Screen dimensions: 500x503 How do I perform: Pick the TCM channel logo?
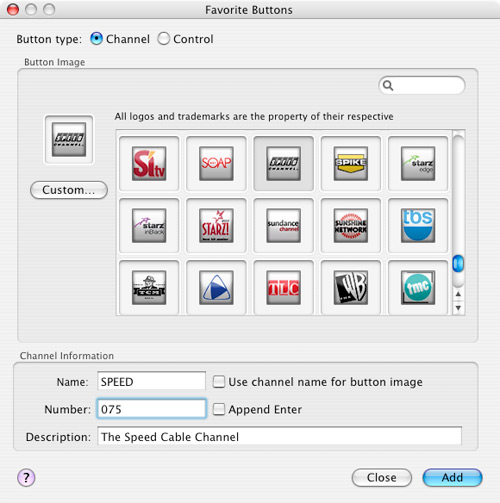click(x=149, y=287)
